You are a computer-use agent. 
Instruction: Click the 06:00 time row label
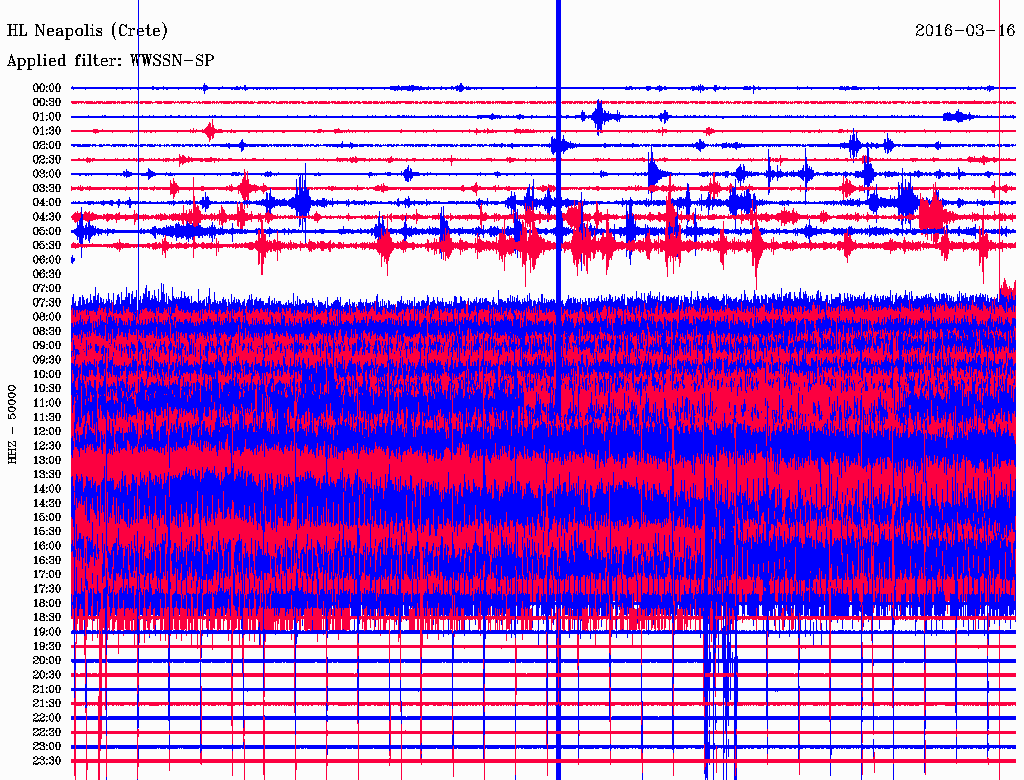point(47,260)
